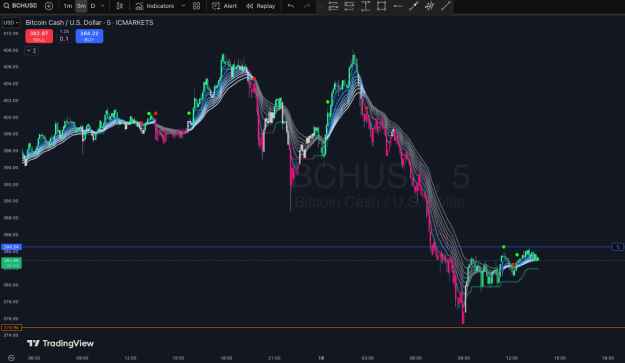Click the 19 date label on time axis
The height and width of the screenshot is (363, 625).
pos(321,358)
